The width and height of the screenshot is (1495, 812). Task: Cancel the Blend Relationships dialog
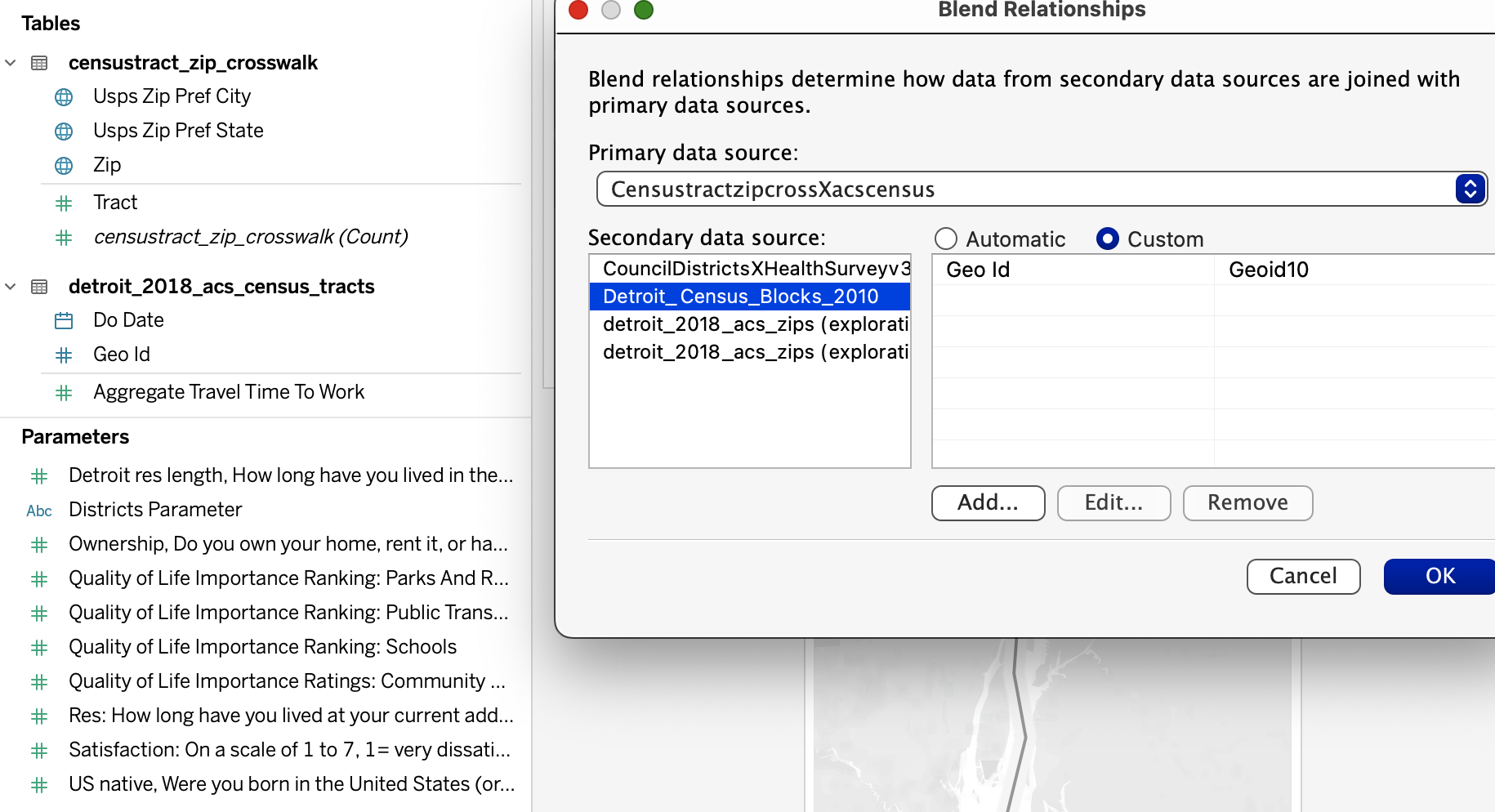point(1303,576)
